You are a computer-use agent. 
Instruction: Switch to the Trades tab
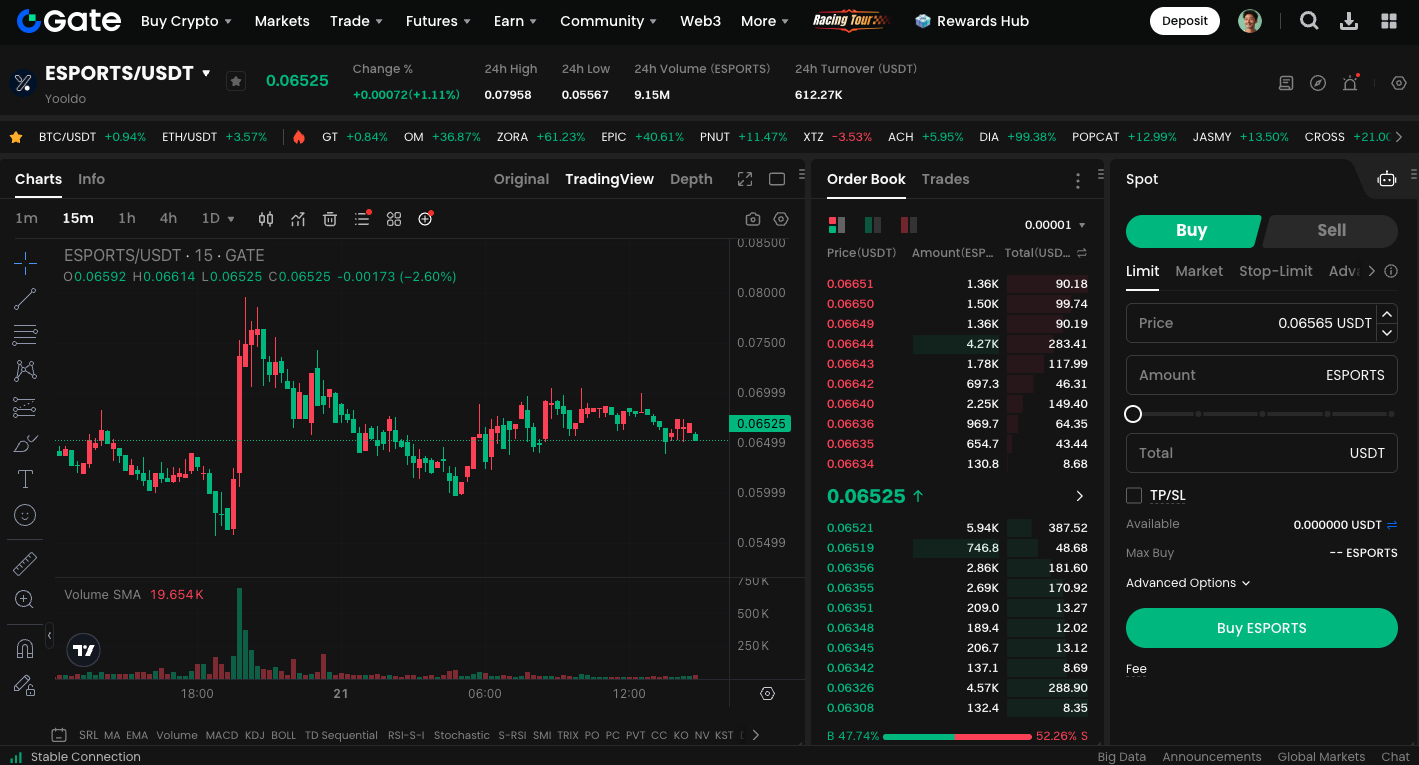(x=945, y=179)
